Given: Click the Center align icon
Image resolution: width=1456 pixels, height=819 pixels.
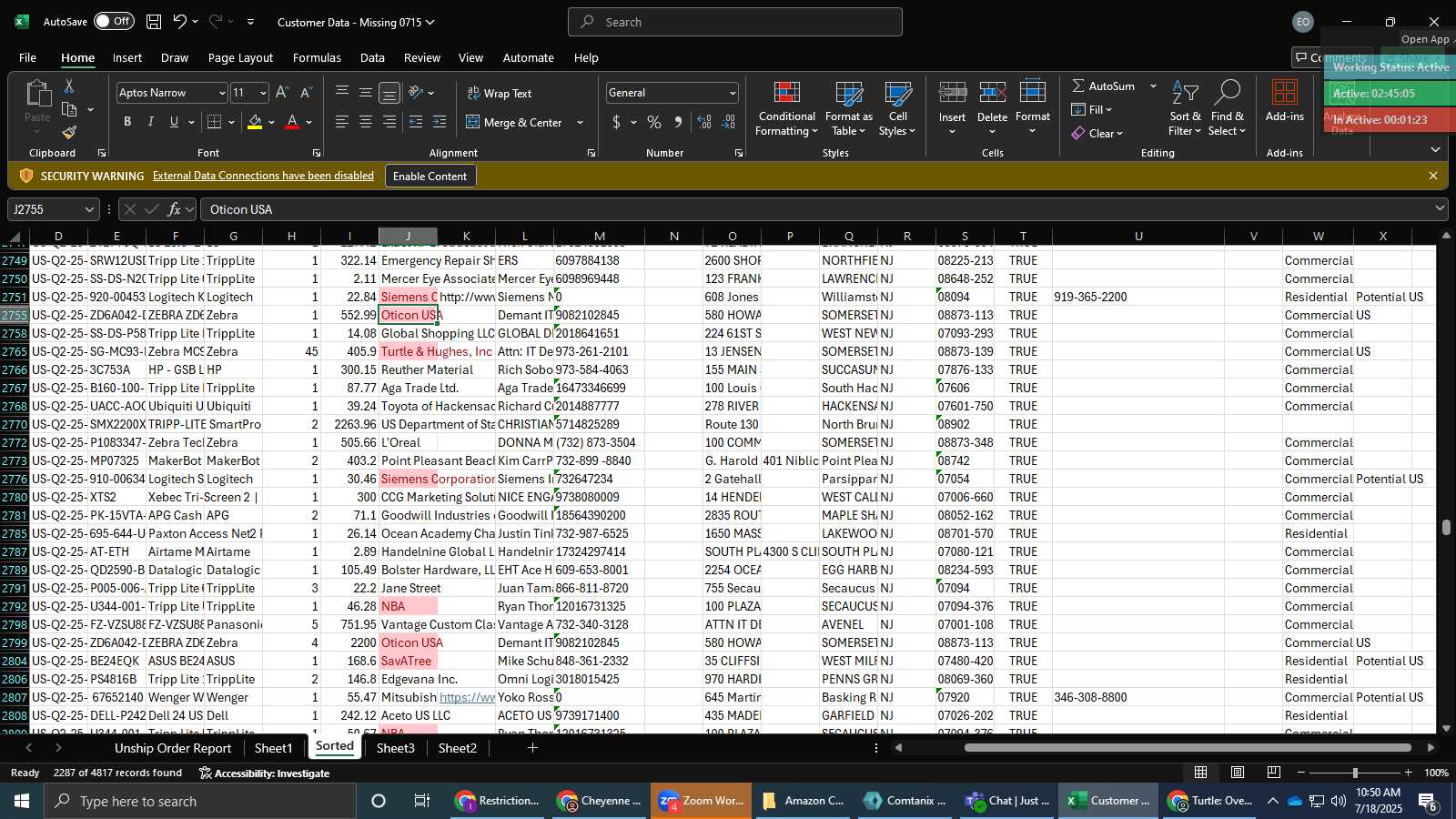Looking at the screenshot, I should (x=366, y=122).
